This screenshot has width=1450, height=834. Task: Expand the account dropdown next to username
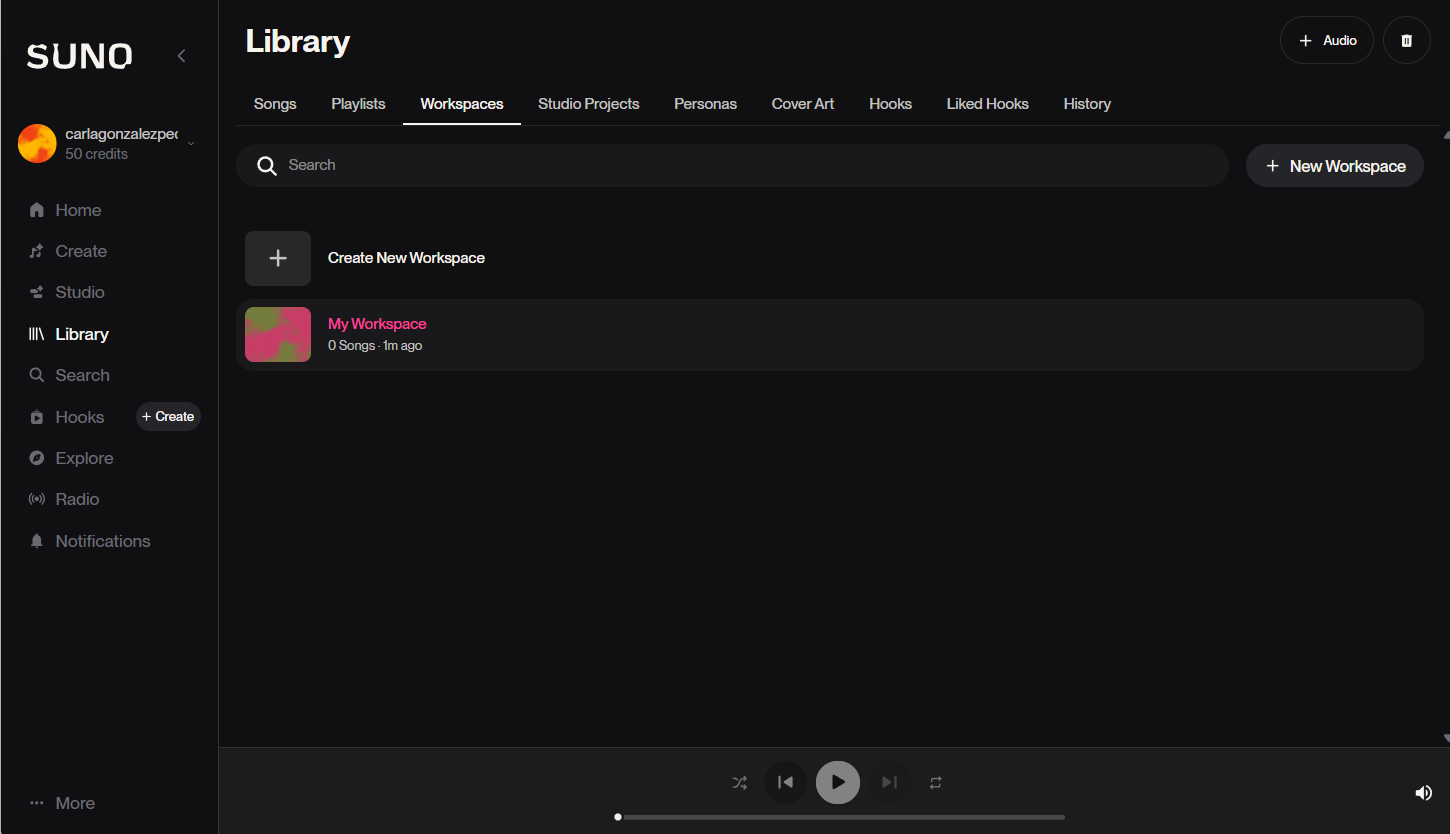[191, 143]
